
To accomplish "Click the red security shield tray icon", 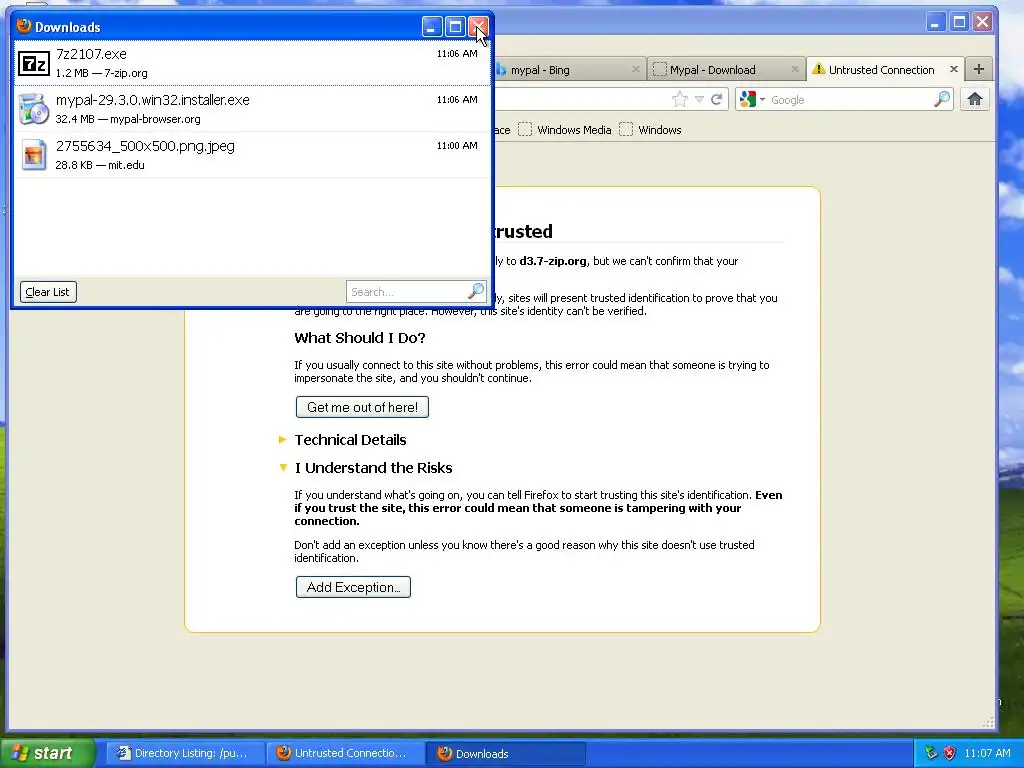I will pyautogui.click(x=950, y=753).
